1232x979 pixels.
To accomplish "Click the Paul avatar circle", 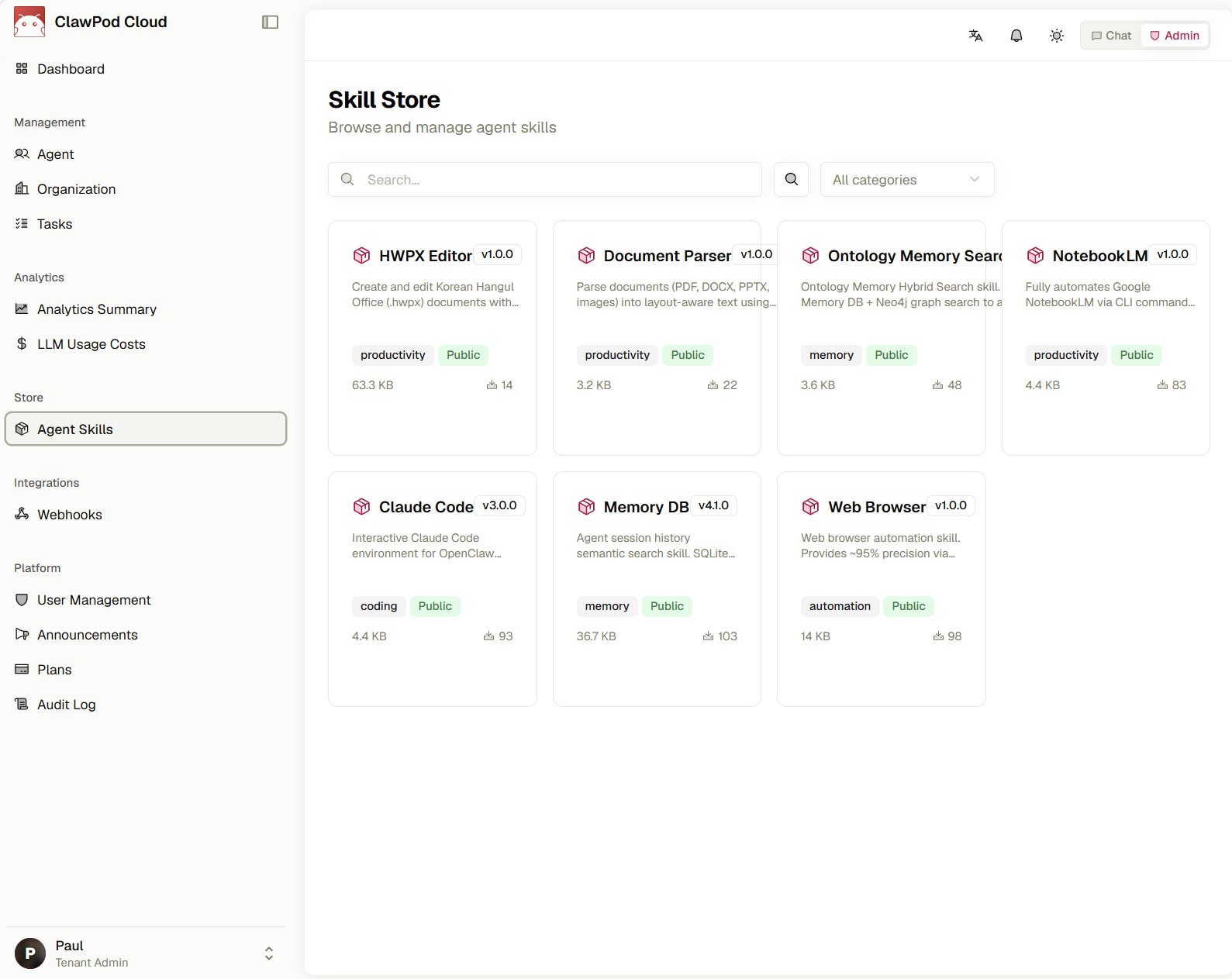I will click(30, 953).
